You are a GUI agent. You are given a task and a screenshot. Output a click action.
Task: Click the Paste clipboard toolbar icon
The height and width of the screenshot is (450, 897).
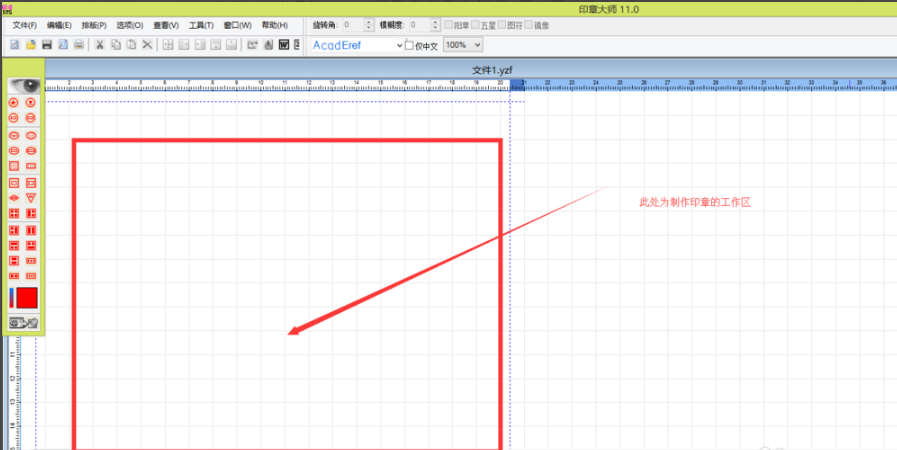point(132,45)
